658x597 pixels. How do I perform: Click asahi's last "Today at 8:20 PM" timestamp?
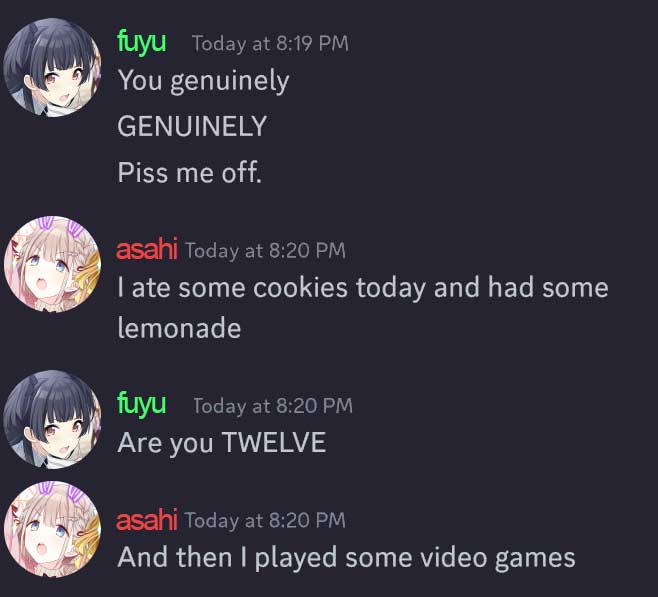pyautogui.click(x=265, y=520)
